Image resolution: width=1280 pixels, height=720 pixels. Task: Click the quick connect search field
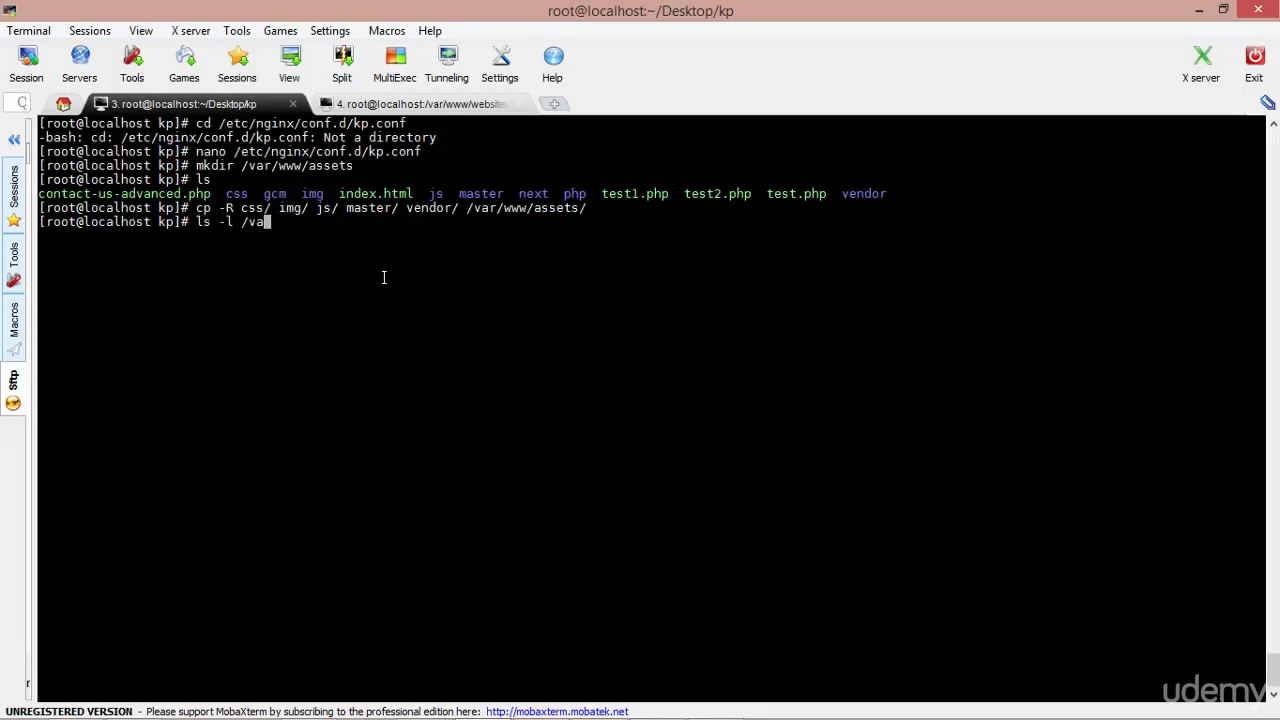click(x=18, y=103)
